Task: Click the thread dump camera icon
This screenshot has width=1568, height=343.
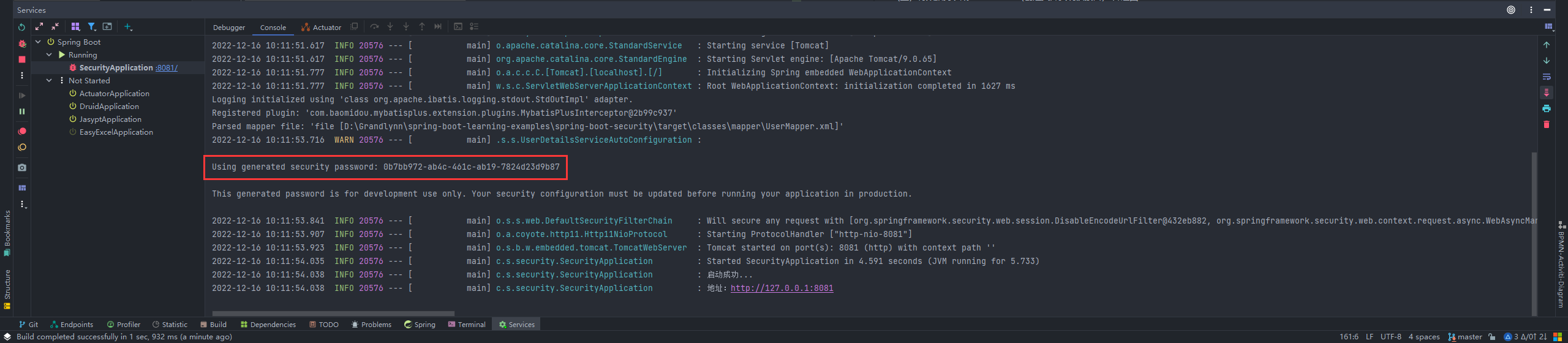Action: pos(22,167)
